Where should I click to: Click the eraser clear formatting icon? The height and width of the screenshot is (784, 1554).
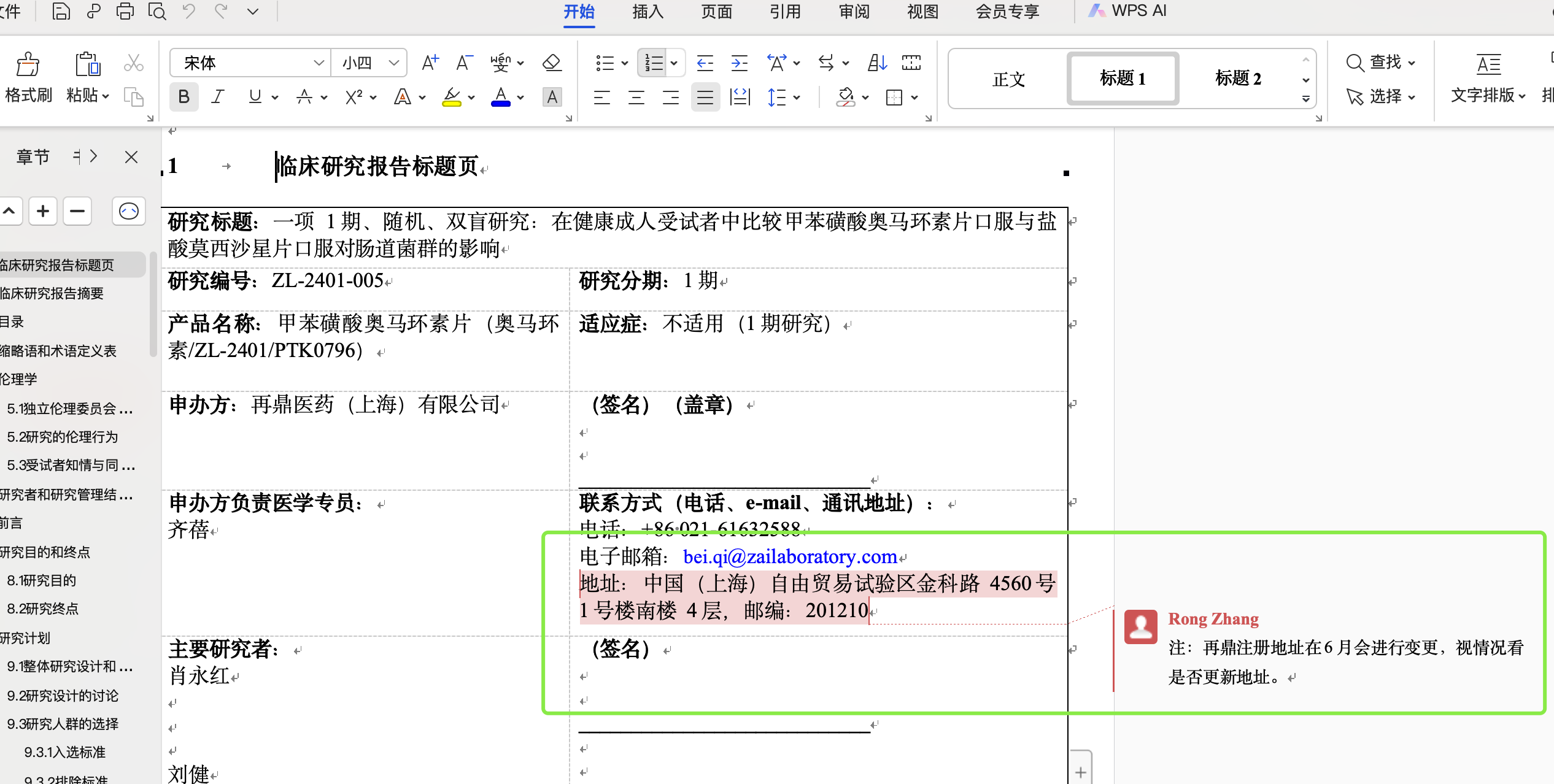552,63
